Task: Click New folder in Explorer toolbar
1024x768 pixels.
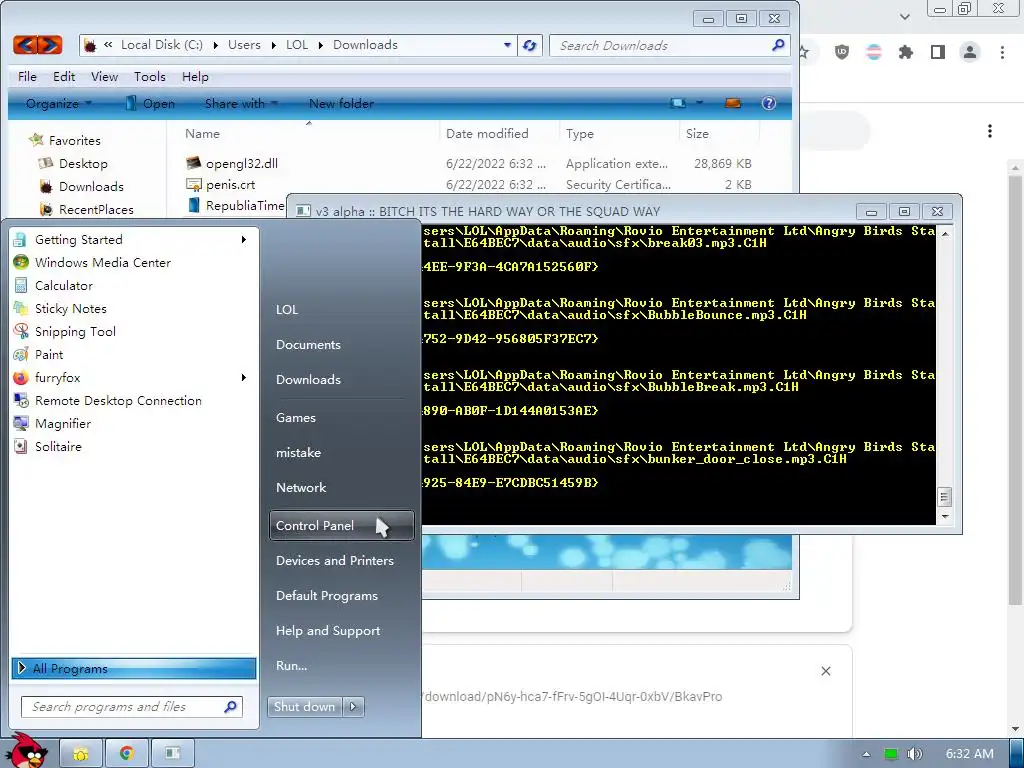Action: pos(341,103)
